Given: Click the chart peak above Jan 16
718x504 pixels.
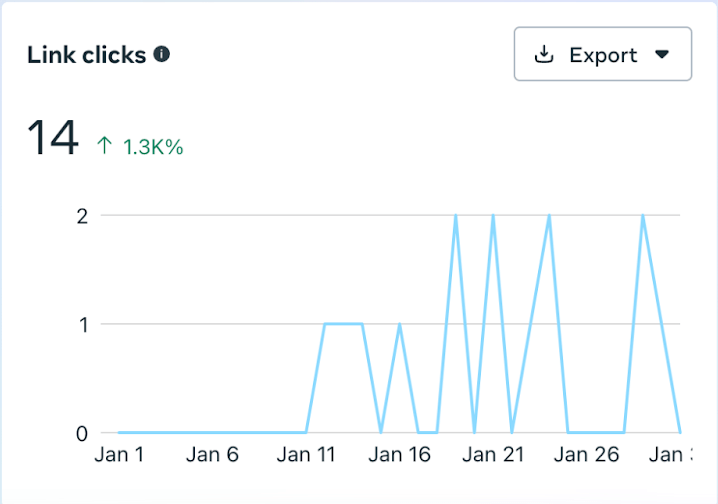Looking at the screenshot, I should [x=400, y=325].
